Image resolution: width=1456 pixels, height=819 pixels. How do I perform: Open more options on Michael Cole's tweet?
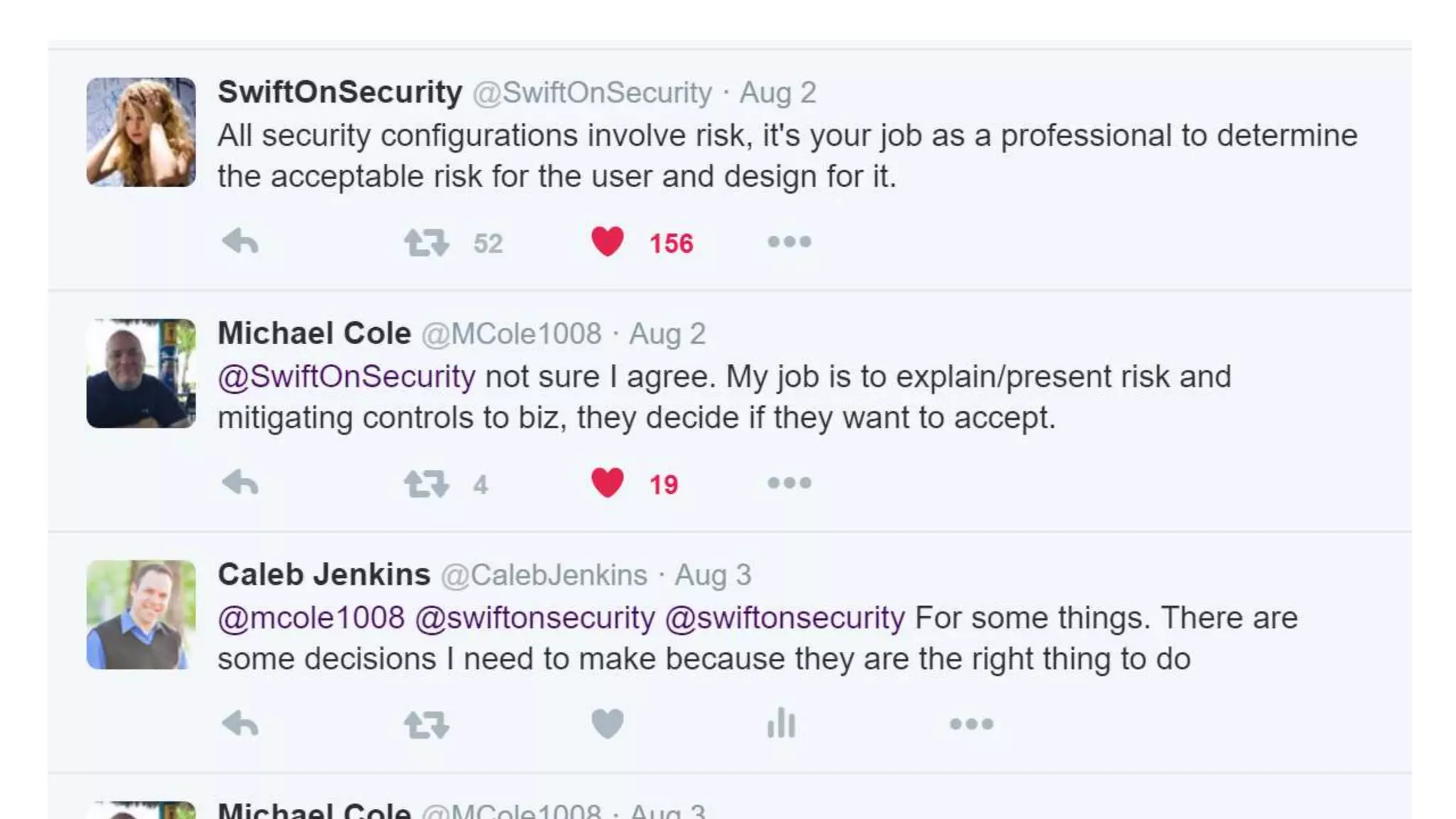tap(789, 483)
